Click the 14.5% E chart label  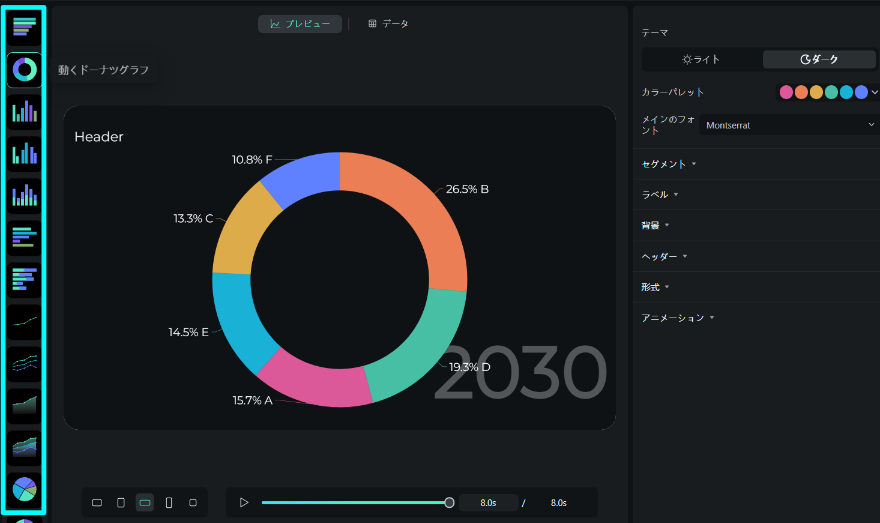click(189, 332)
